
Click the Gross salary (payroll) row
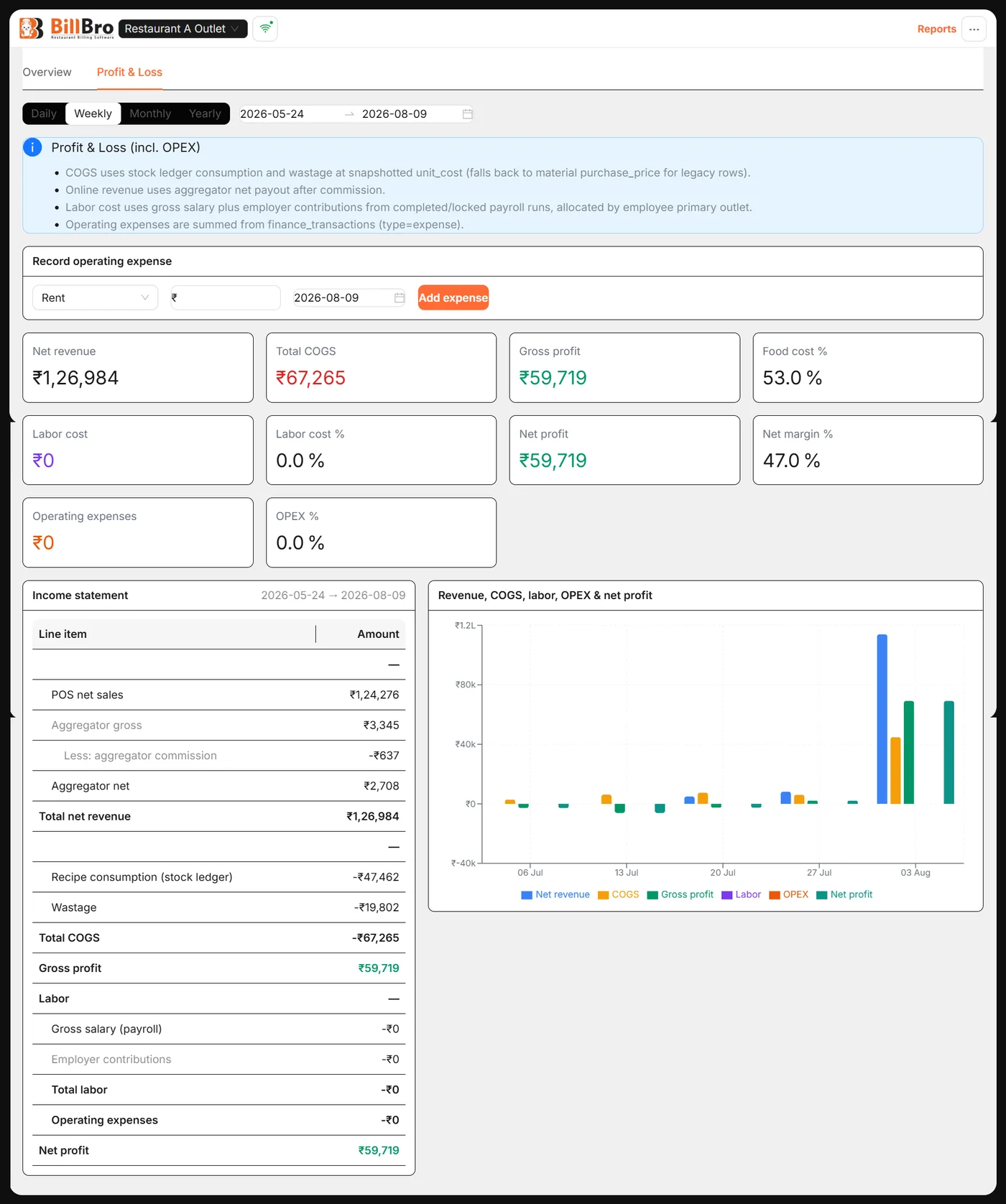(218, 1029)
